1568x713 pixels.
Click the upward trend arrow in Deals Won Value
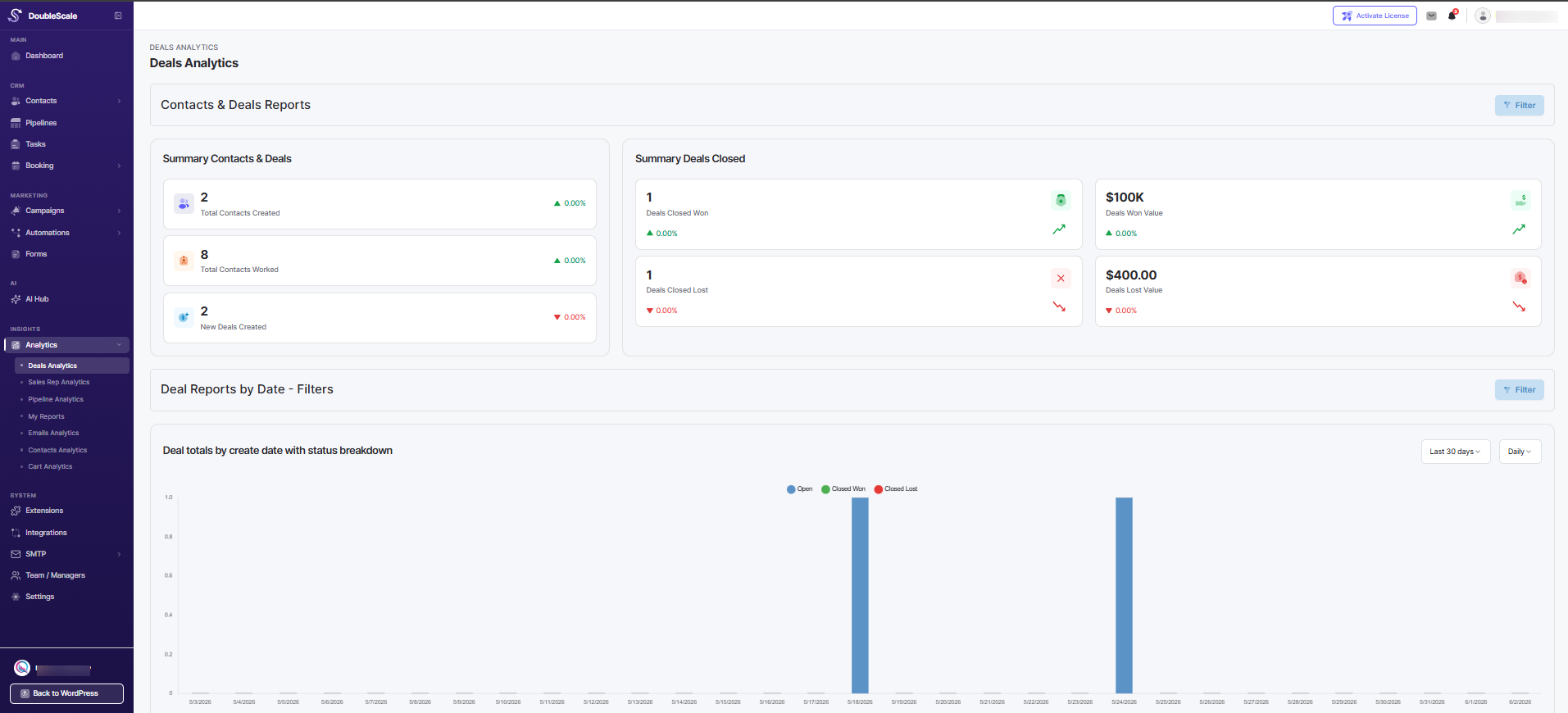pos(1519,229)
